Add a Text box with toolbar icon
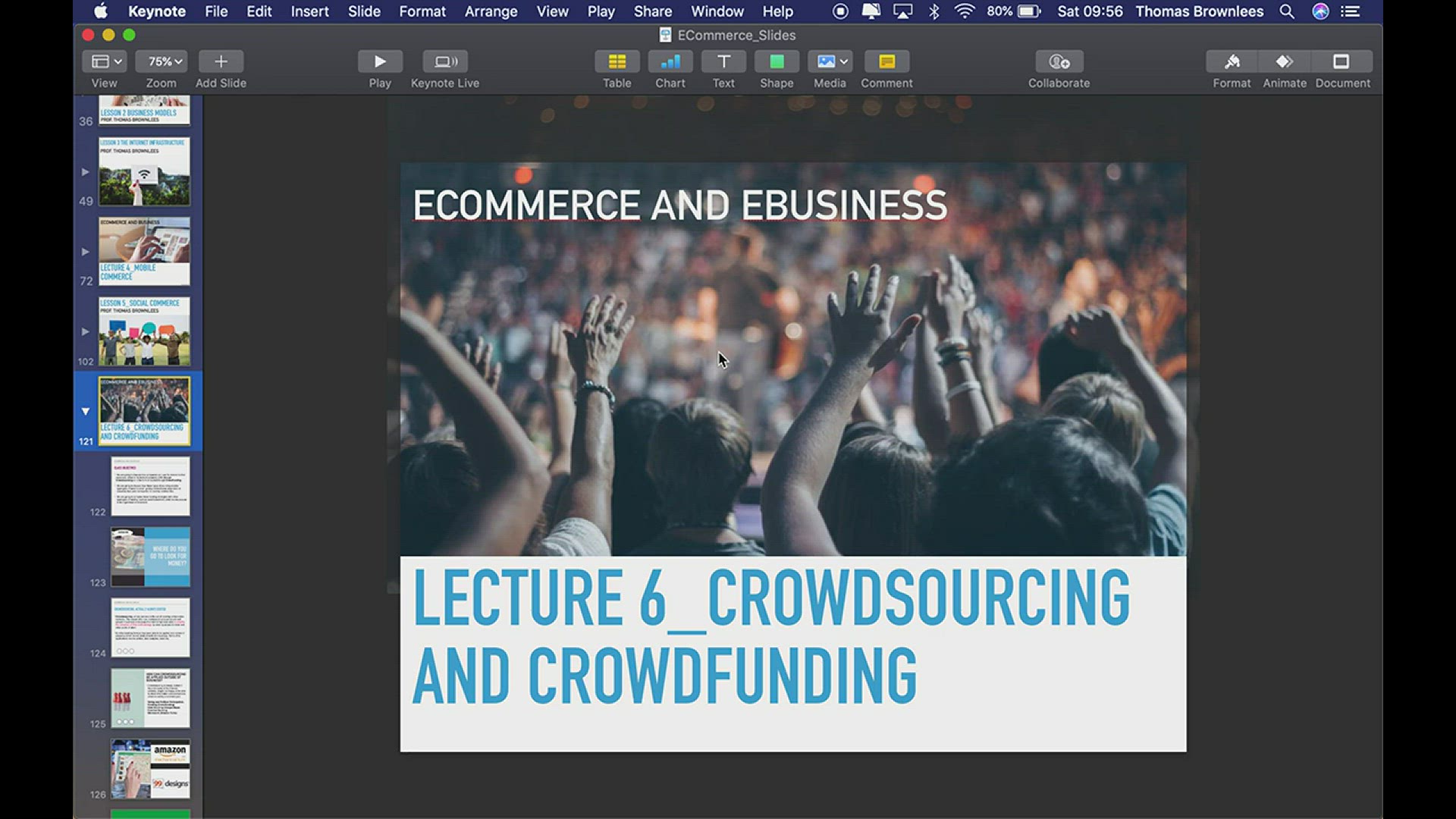1456x819 pixels. click(723, 61)
